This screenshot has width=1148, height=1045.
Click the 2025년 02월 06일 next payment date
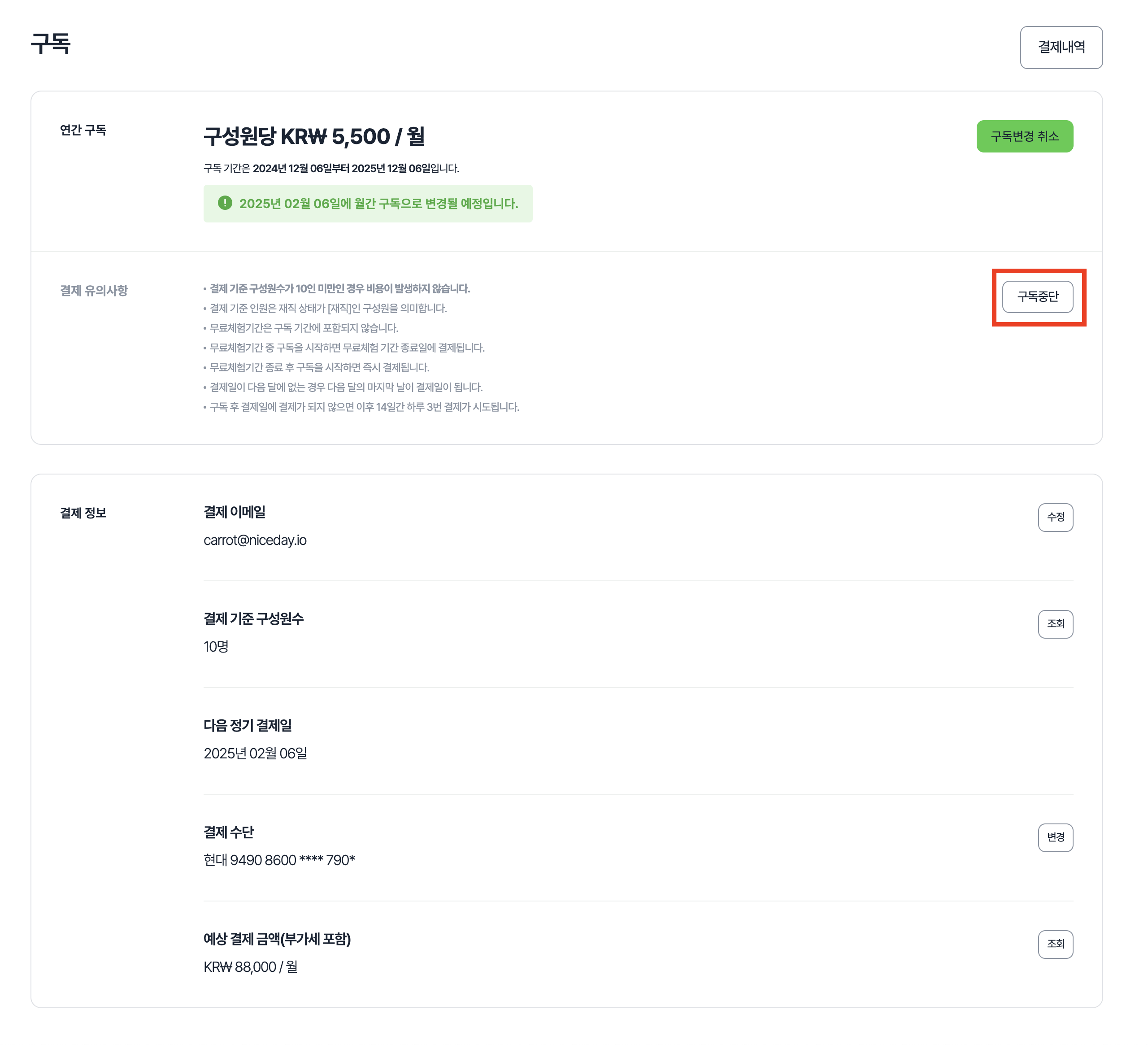(255, 753)
